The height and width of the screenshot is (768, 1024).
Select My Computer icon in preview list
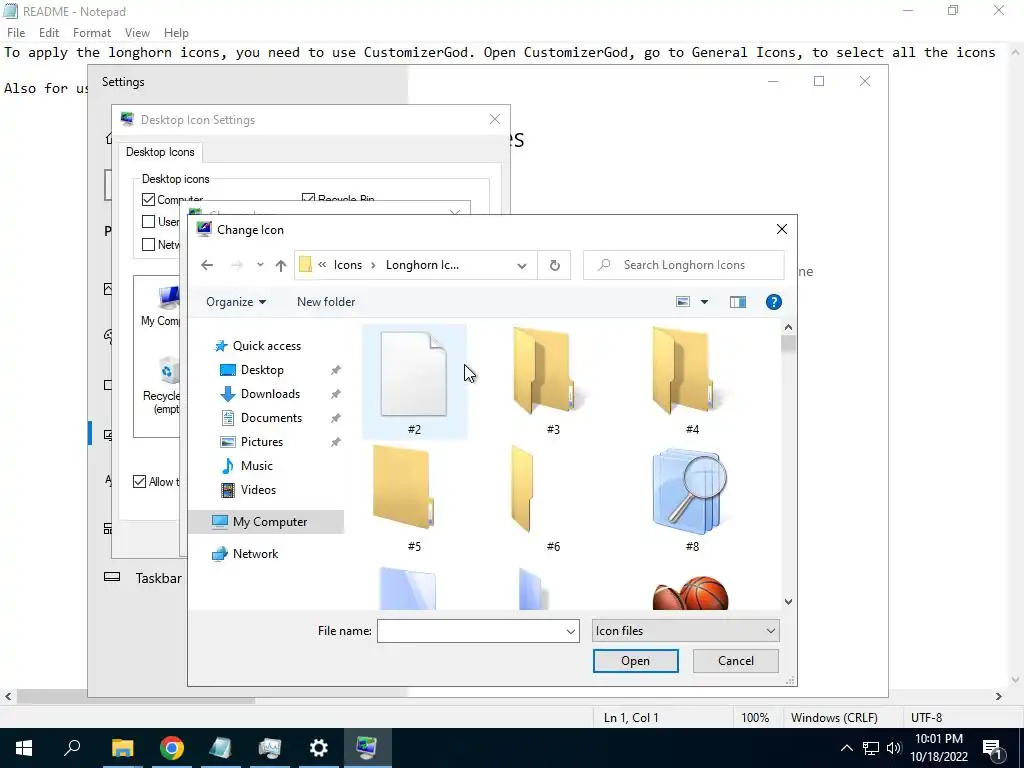point(161,306)
